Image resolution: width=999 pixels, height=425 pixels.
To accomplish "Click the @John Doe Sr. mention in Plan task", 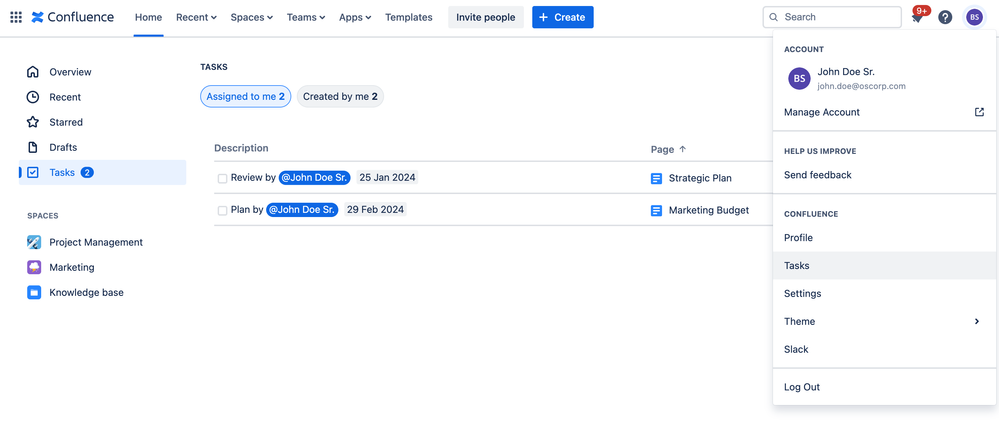I will click(x=303, y=210).
